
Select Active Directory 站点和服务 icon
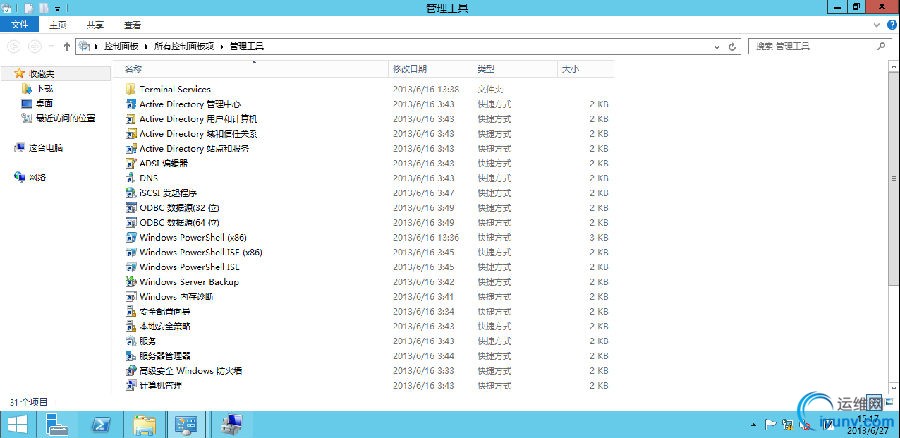point(130,148)
